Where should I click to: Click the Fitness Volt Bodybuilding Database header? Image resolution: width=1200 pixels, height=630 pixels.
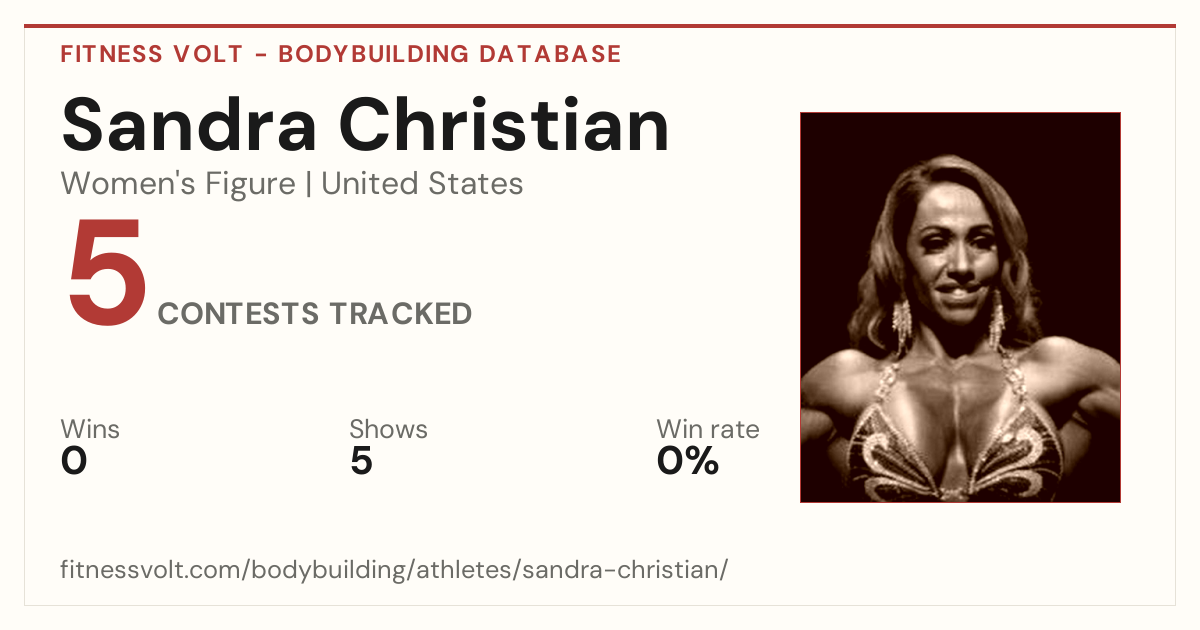341,54
